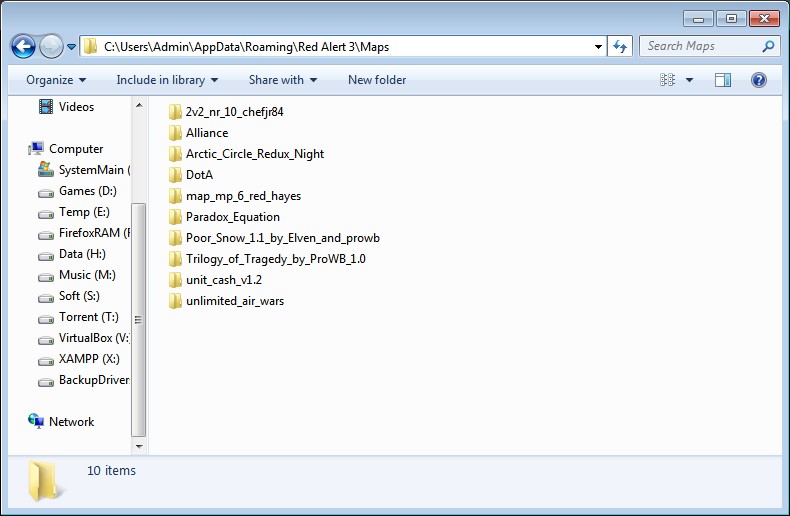Click the Alliance folder icon
This screenshot has height=516, width=790.
point(175,133)
